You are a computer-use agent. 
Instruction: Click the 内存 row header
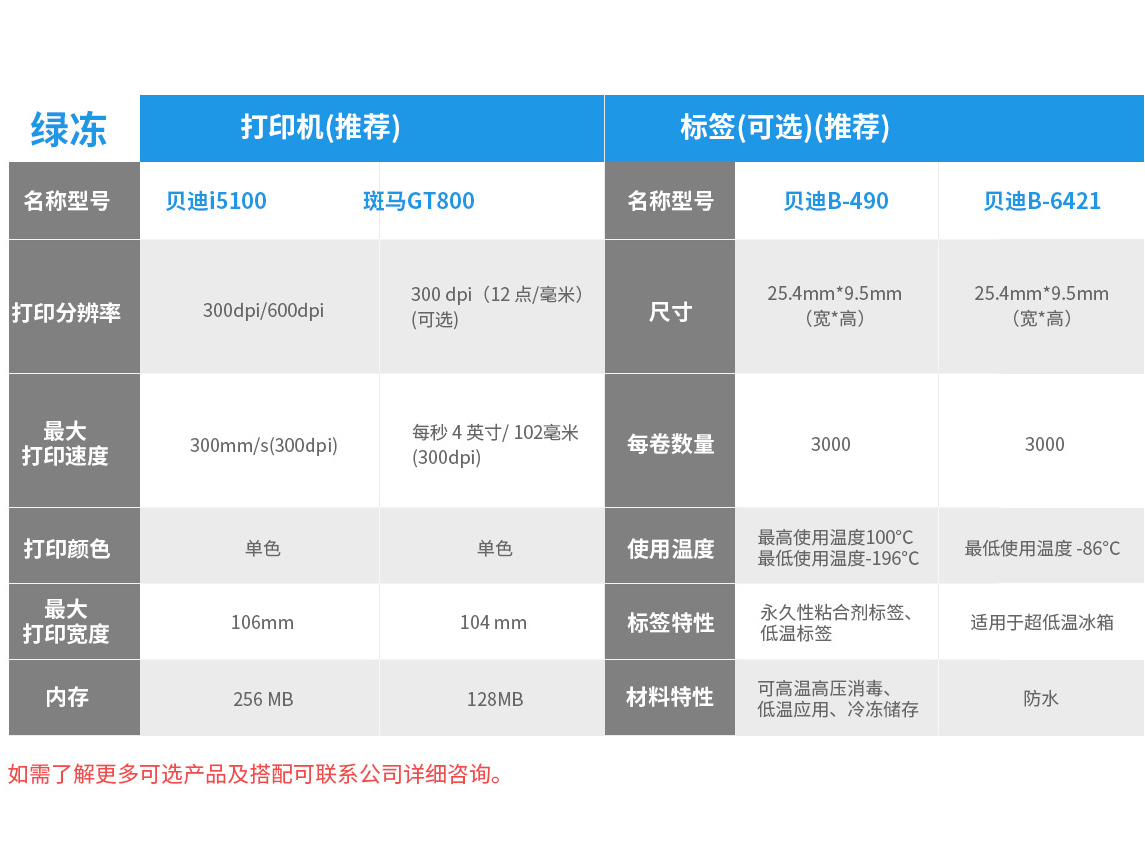[74, 697]
